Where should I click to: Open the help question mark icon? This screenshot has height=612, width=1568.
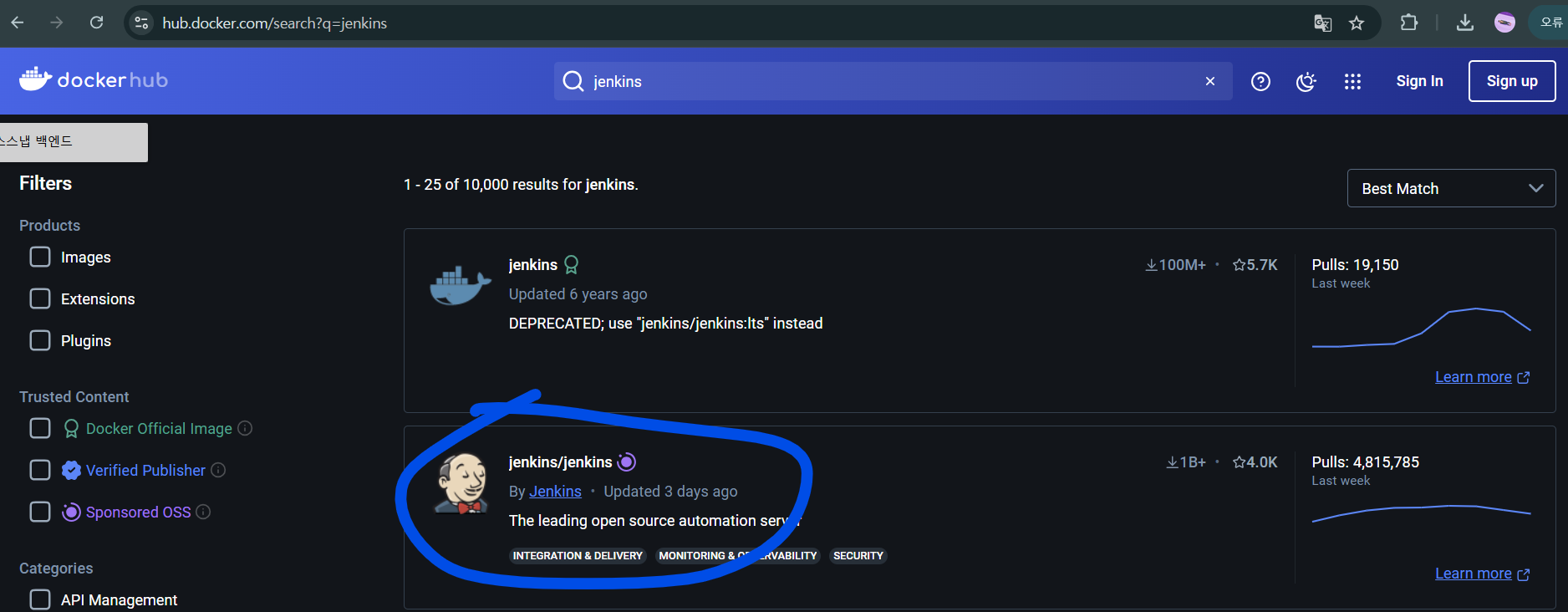[1260, 81]
